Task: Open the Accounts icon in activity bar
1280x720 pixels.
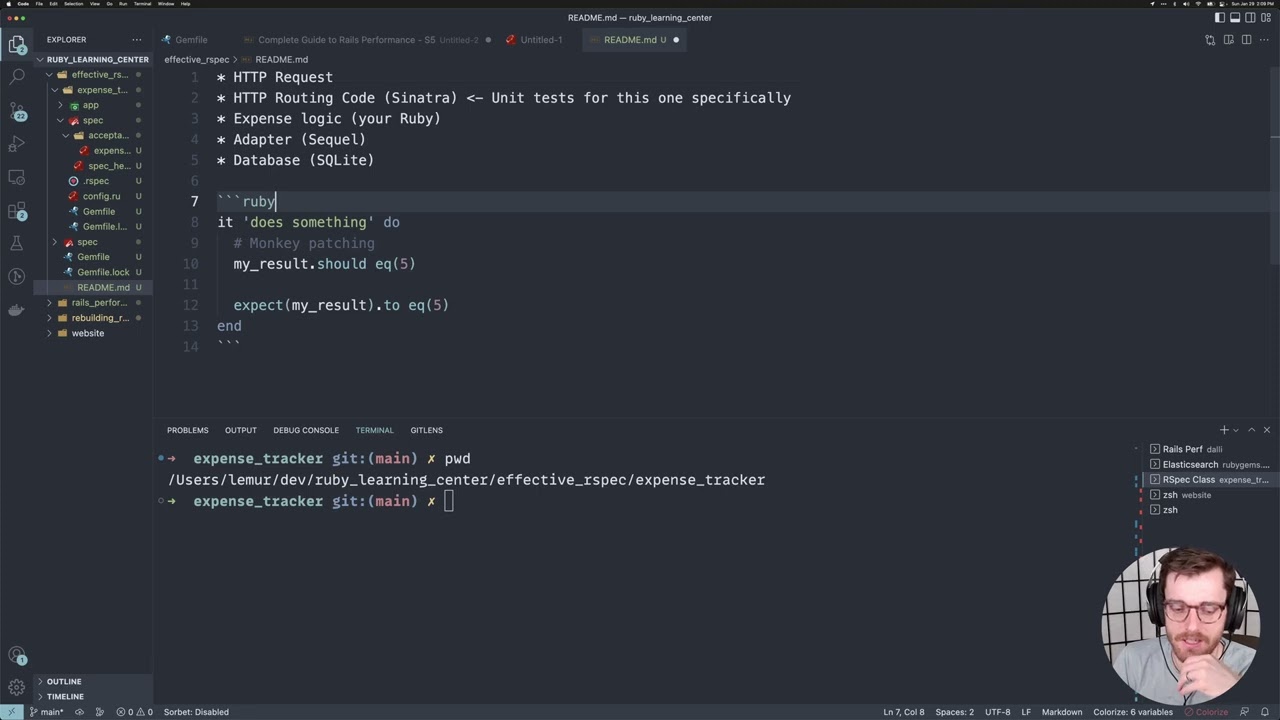Action: [16, 656]
